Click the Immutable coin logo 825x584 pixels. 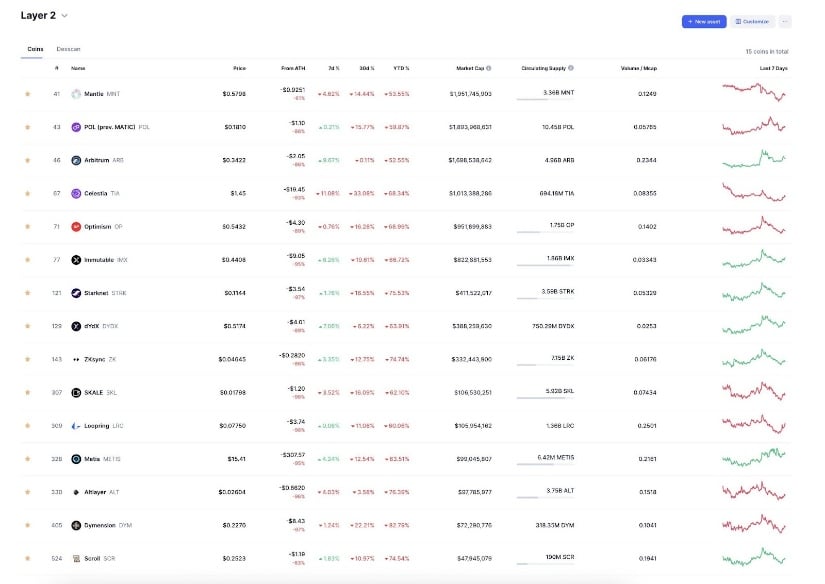[x=76, y=260]
